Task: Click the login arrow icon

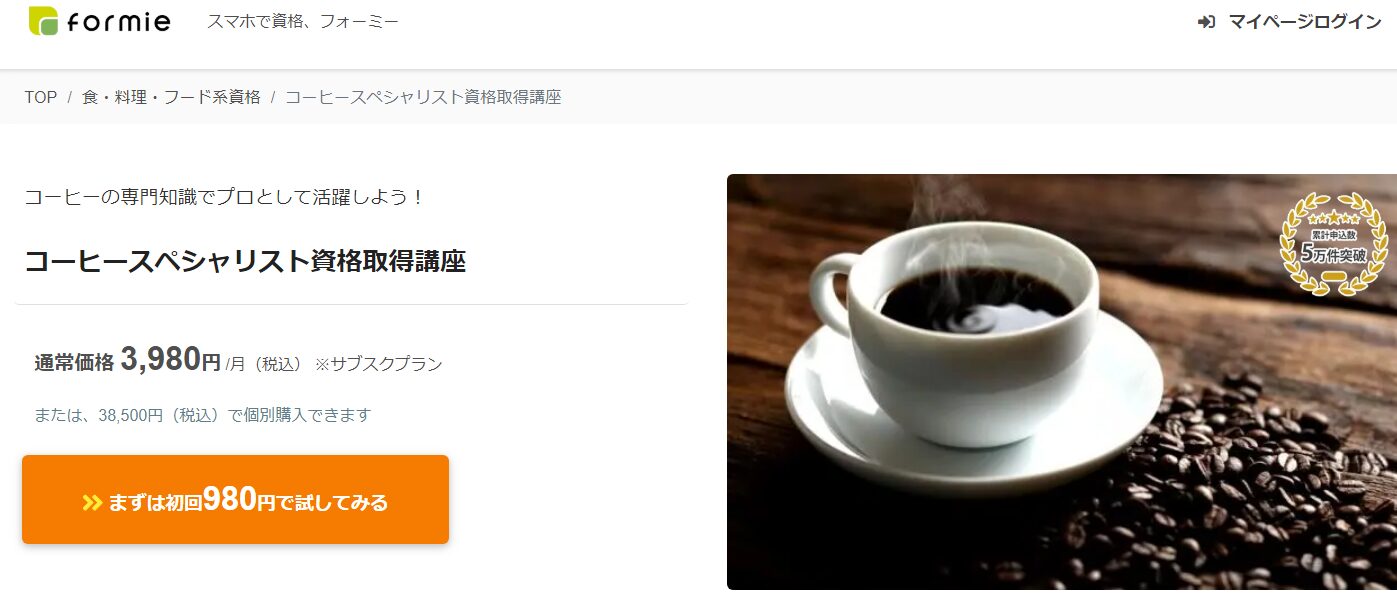Action: tap(1206, 21)
